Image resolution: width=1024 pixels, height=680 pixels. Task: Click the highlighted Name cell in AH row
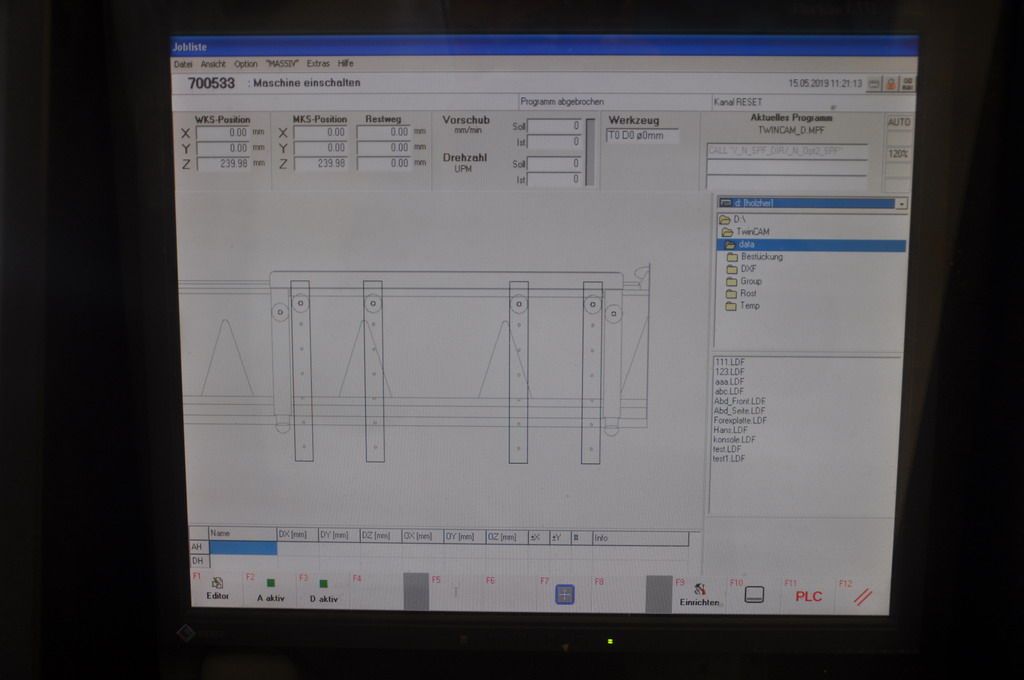242,548
